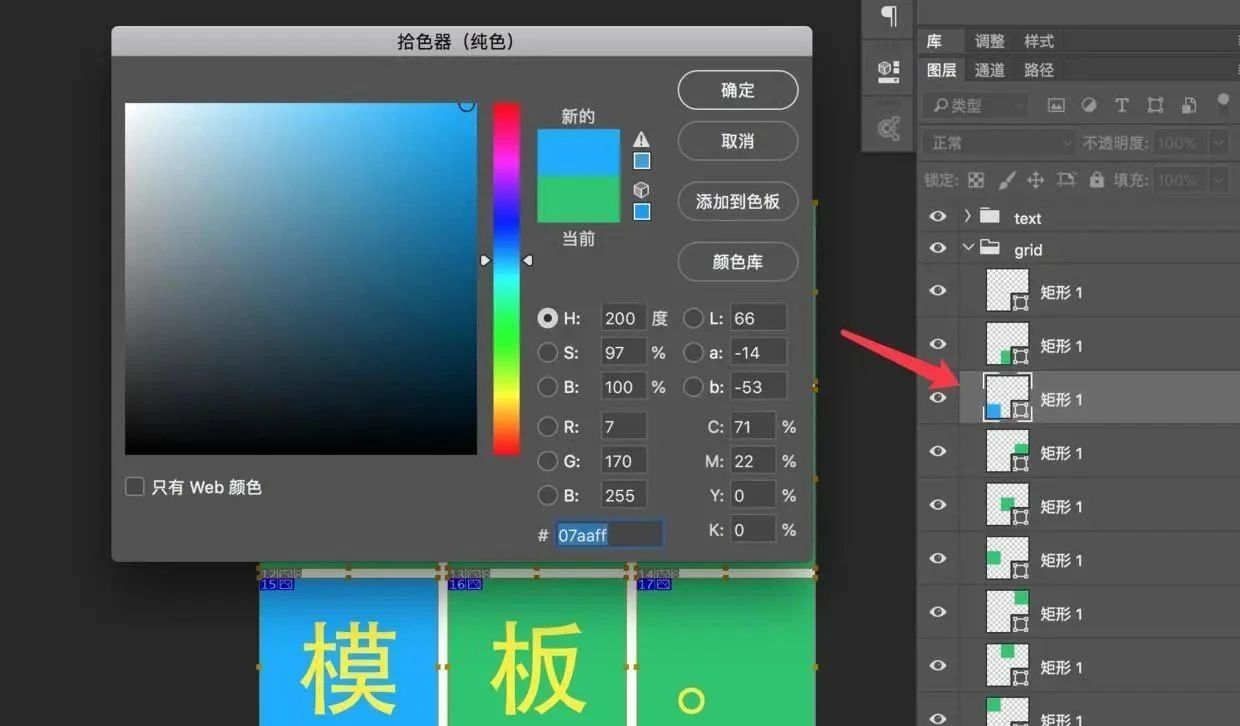Viewport: 1240px width, 726px height.
Task: Click the web-safe color swatch below cube icon
Action: pyautogui.click(x=641, y=211)
